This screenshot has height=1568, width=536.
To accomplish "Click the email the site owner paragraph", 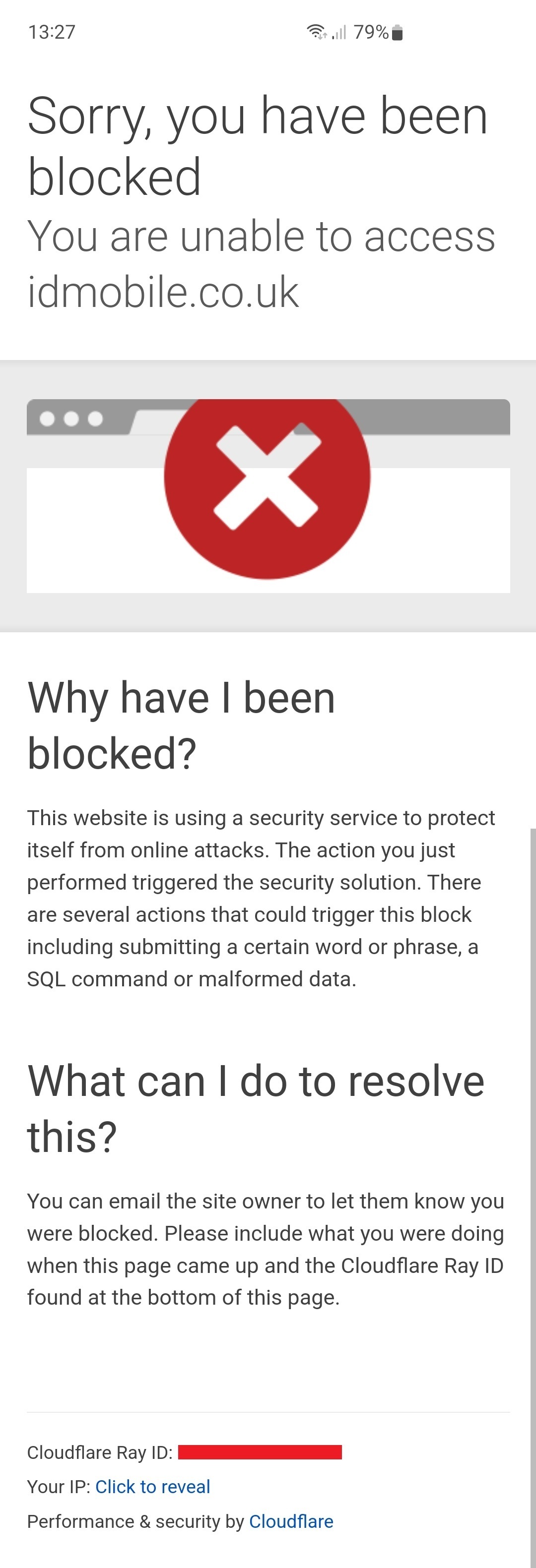I will pos(266,1249).
